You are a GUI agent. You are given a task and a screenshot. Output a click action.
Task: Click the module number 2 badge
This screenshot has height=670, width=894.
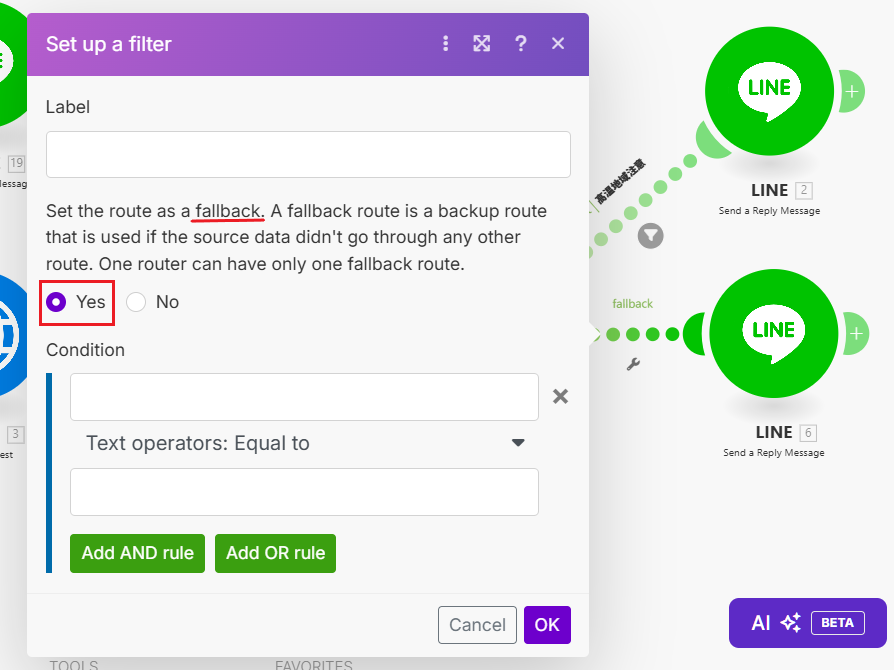pyautogui.click(x=804, y=190)
